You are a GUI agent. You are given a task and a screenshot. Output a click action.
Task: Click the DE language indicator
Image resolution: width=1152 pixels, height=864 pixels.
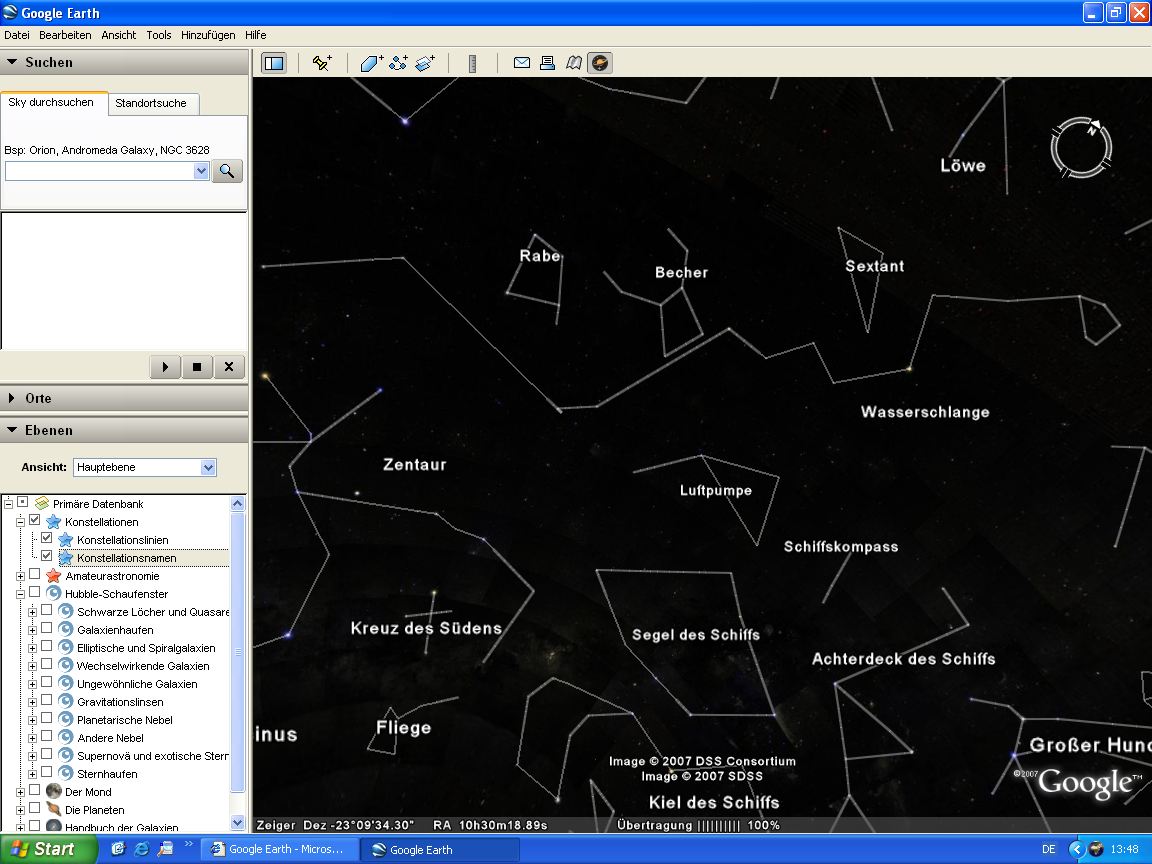coord(1048,849)
